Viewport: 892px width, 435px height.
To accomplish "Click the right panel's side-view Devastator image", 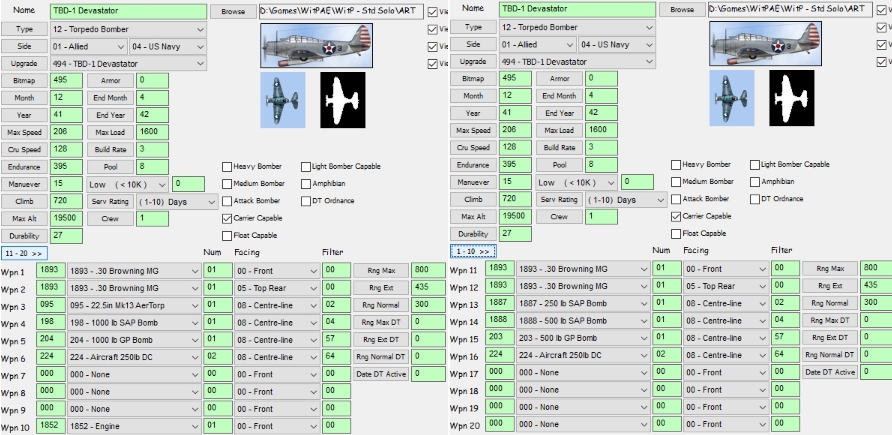I will click(x=765, y=44).
